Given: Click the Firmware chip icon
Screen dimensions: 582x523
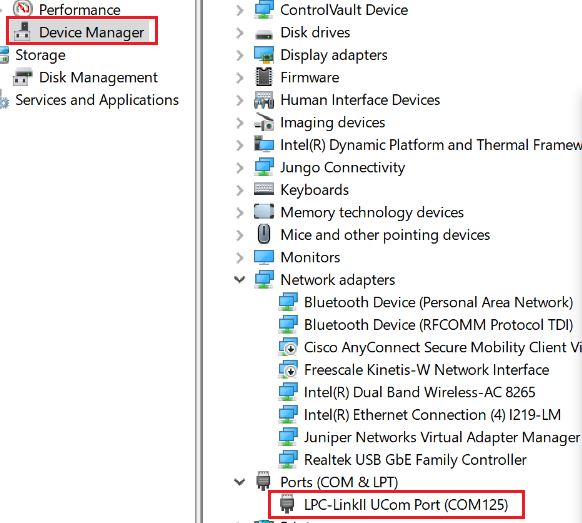Looking at the screenshot, I should click(x=264, y=77).
